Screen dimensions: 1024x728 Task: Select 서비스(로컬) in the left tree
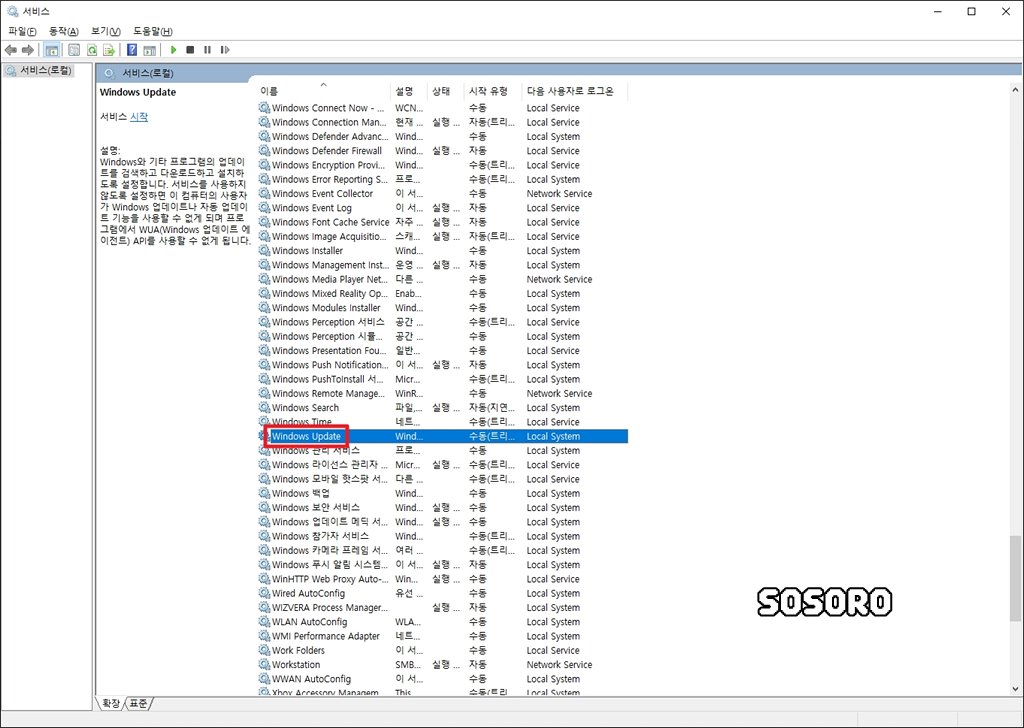46,70
